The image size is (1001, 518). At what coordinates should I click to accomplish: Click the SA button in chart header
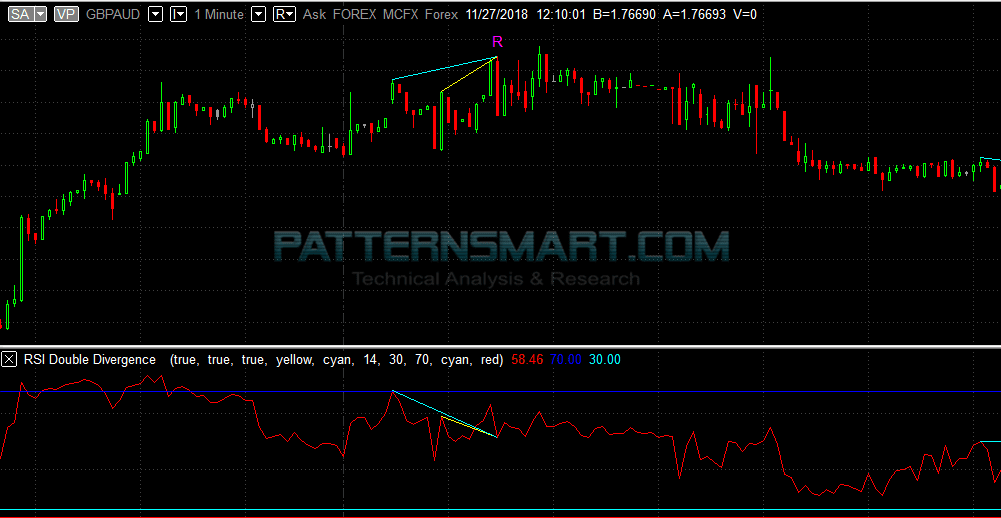click(19, 14)
